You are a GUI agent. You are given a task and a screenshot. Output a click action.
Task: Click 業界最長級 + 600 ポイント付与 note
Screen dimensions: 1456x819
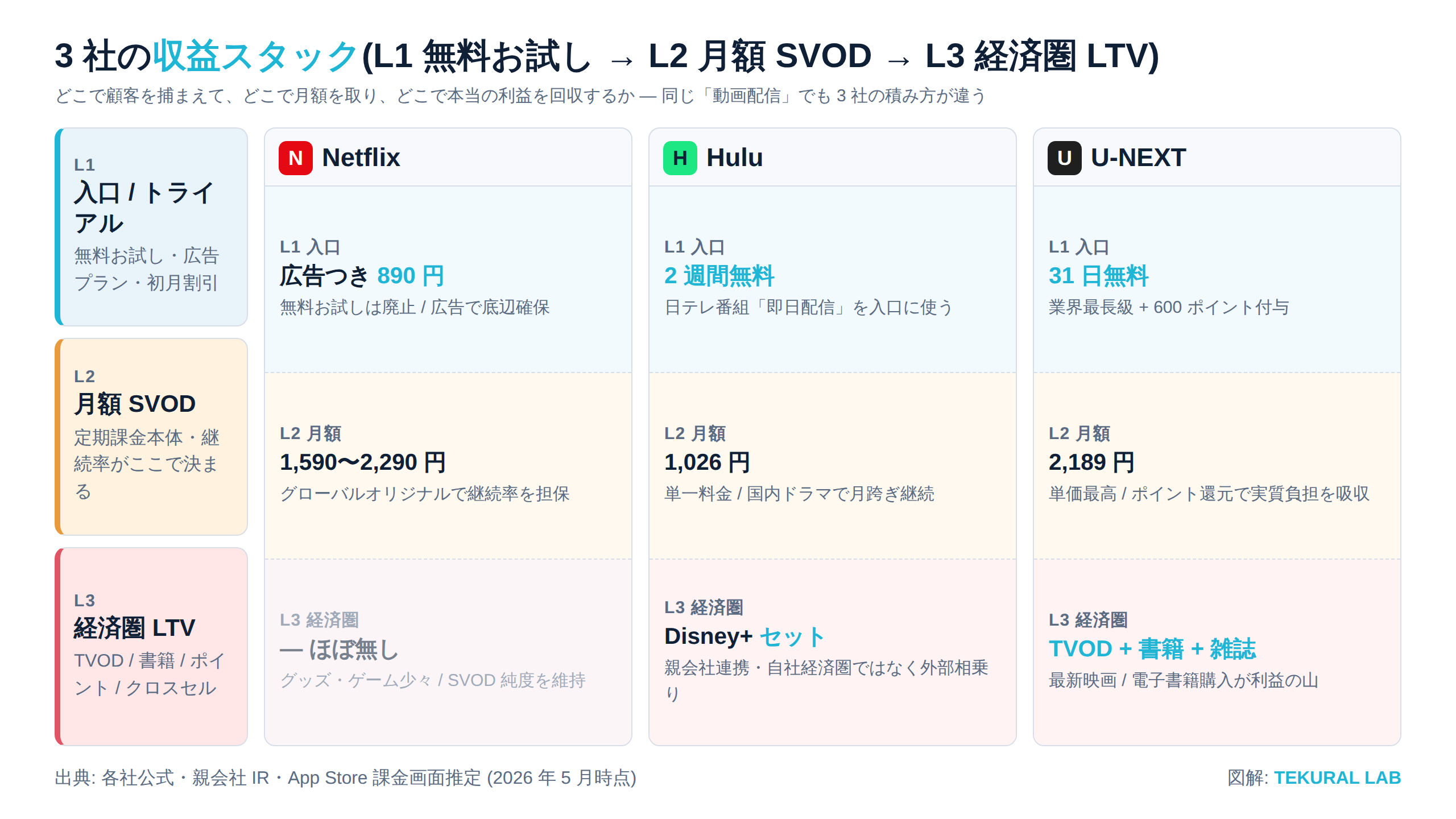[x=1169, y=307]
